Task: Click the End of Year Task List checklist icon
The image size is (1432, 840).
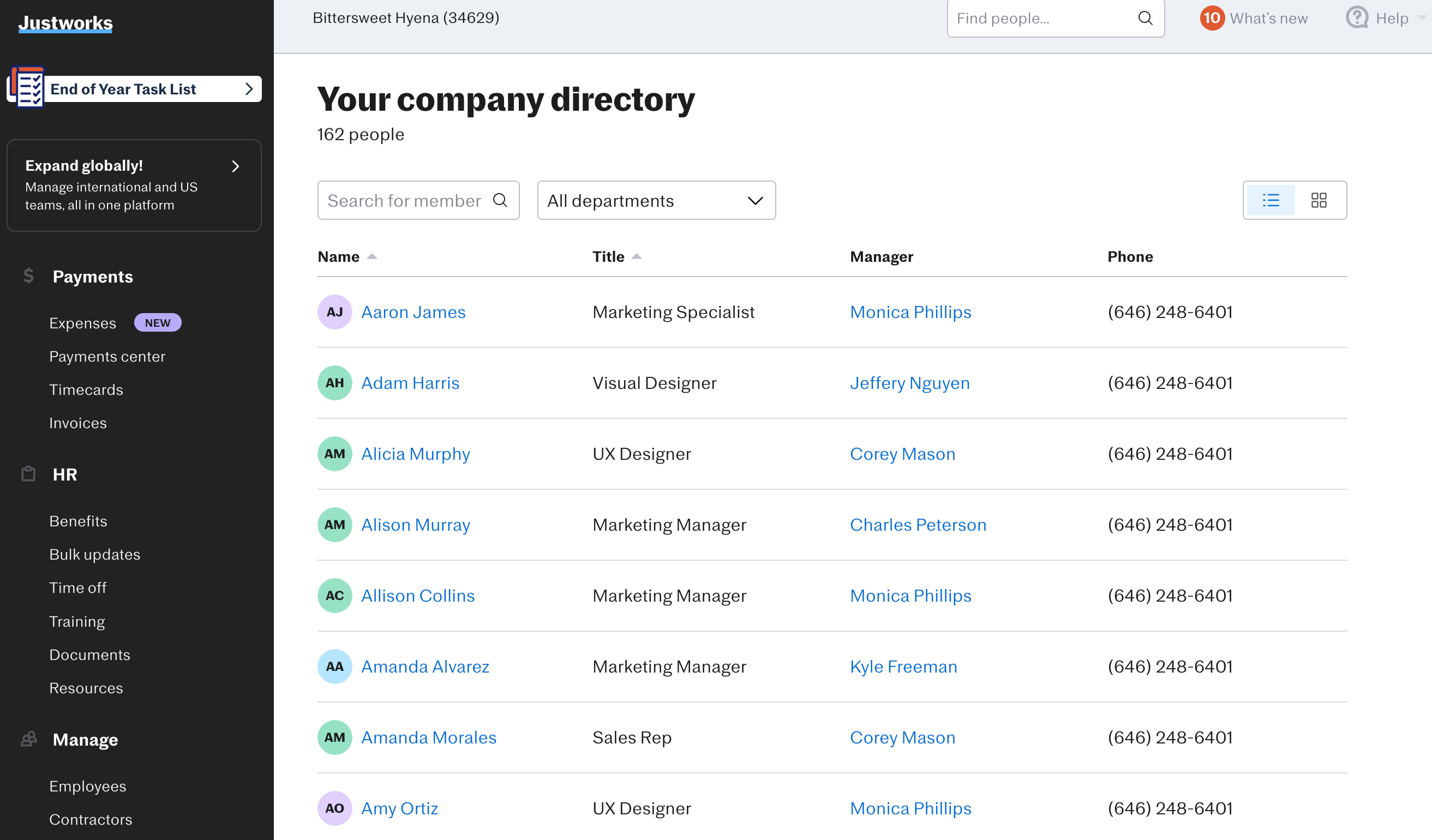Action: pos(27,87)
